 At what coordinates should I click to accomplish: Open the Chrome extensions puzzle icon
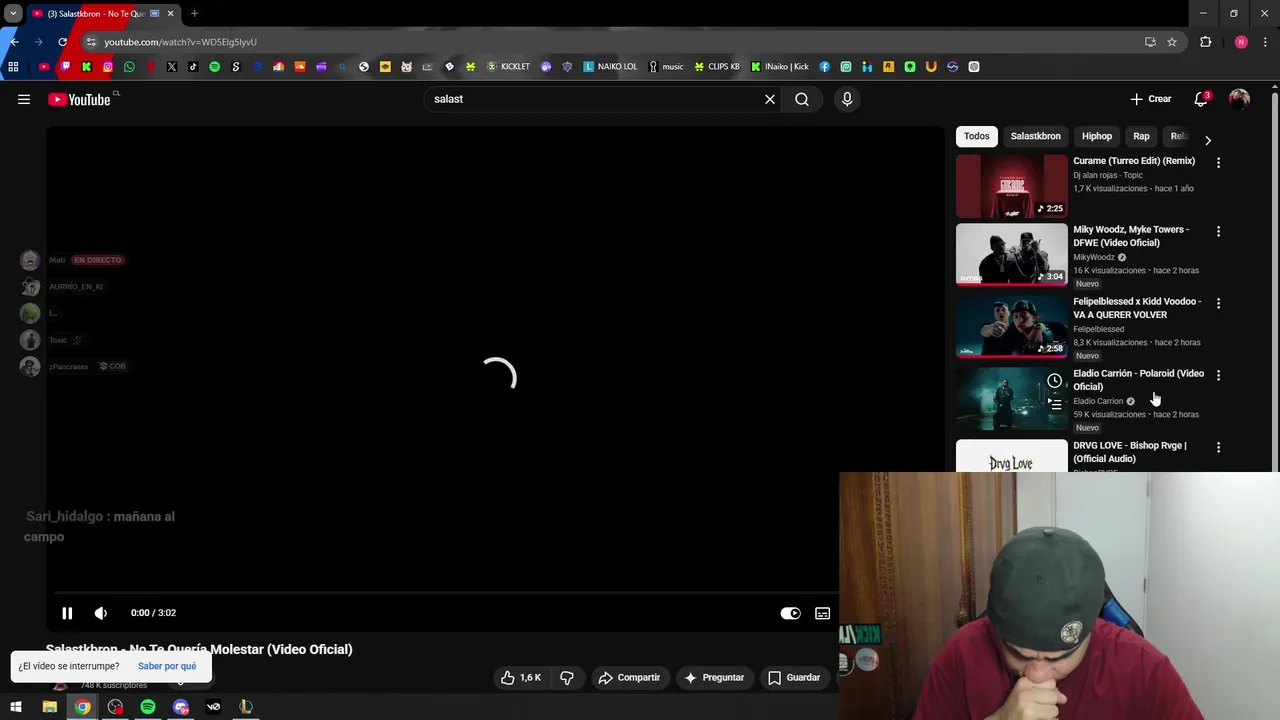pyautogui.click(x=1205, y=42)
